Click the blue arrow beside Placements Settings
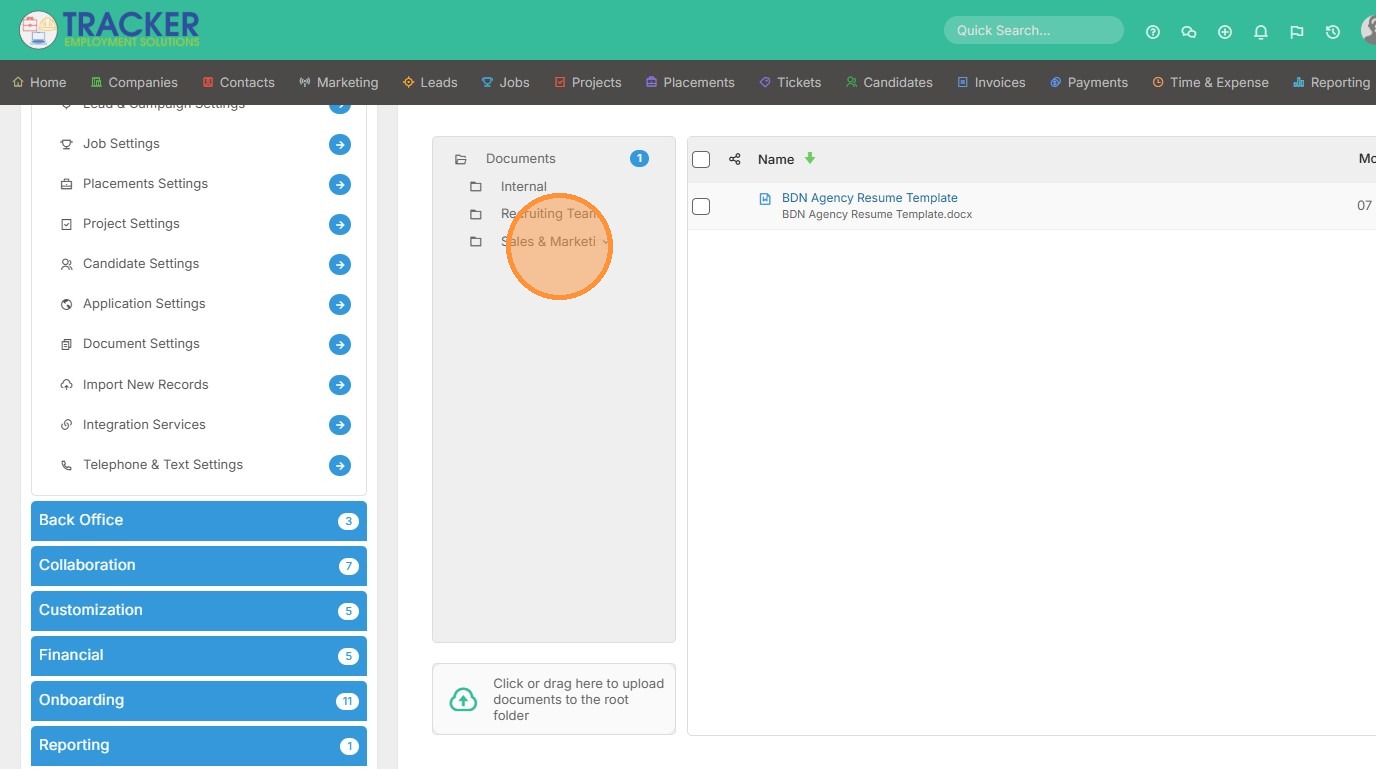Screen dimensions: 1376x769 tap(340, 184)
